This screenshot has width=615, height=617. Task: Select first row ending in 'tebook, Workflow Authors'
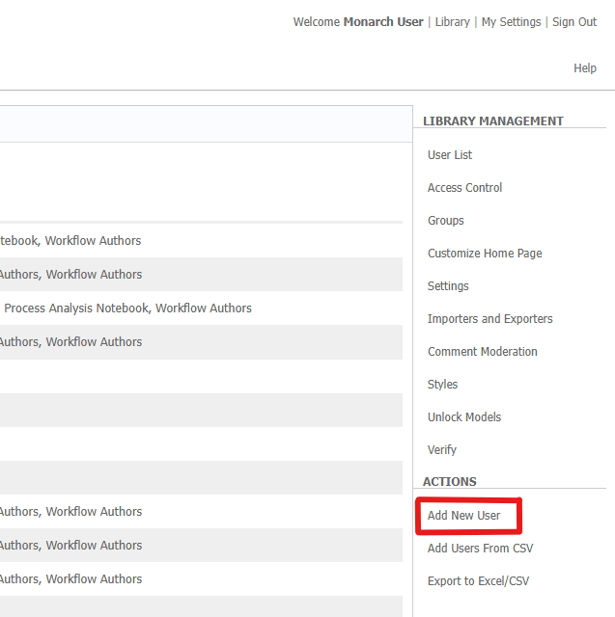70,241
